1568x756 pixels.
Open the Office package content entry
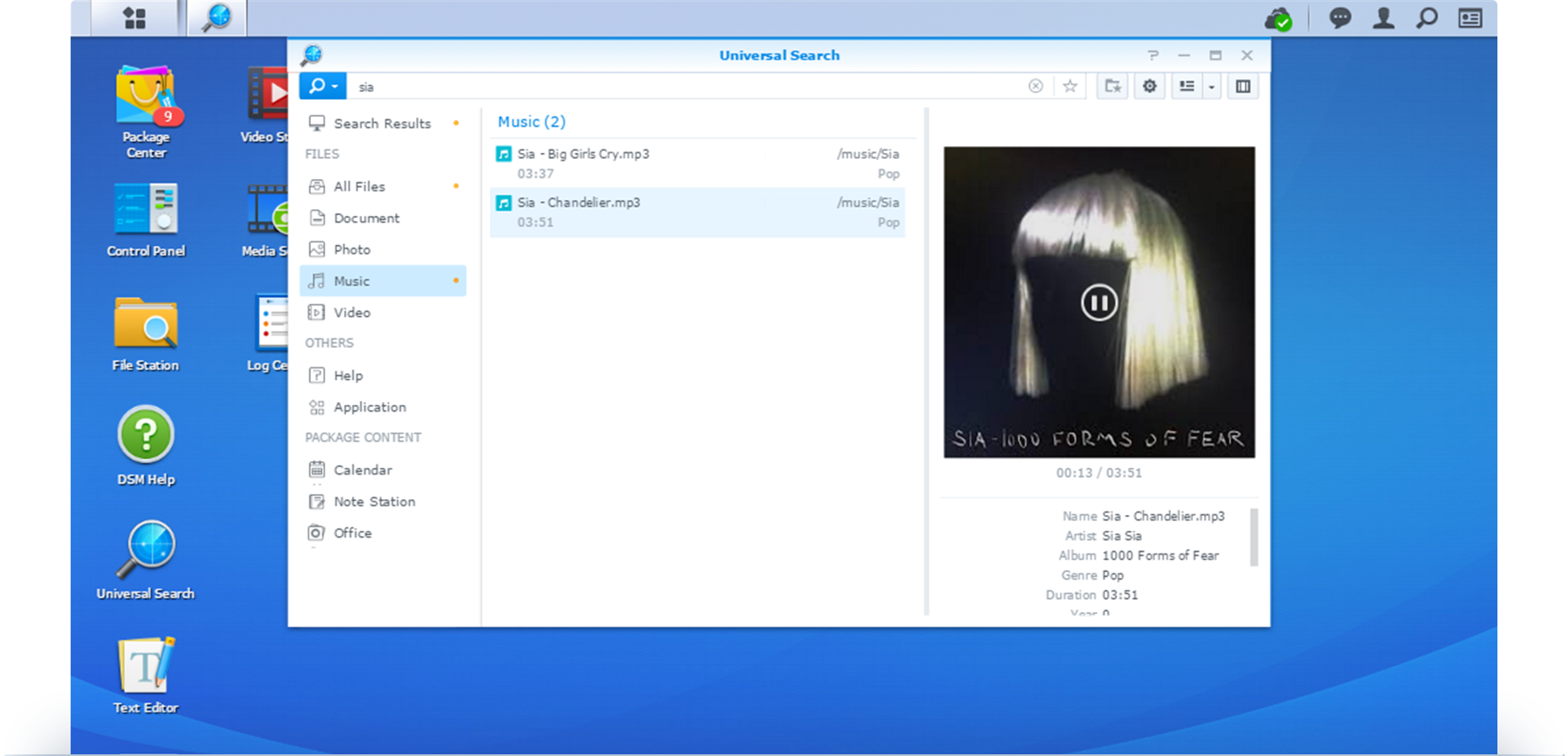(353, 532)
